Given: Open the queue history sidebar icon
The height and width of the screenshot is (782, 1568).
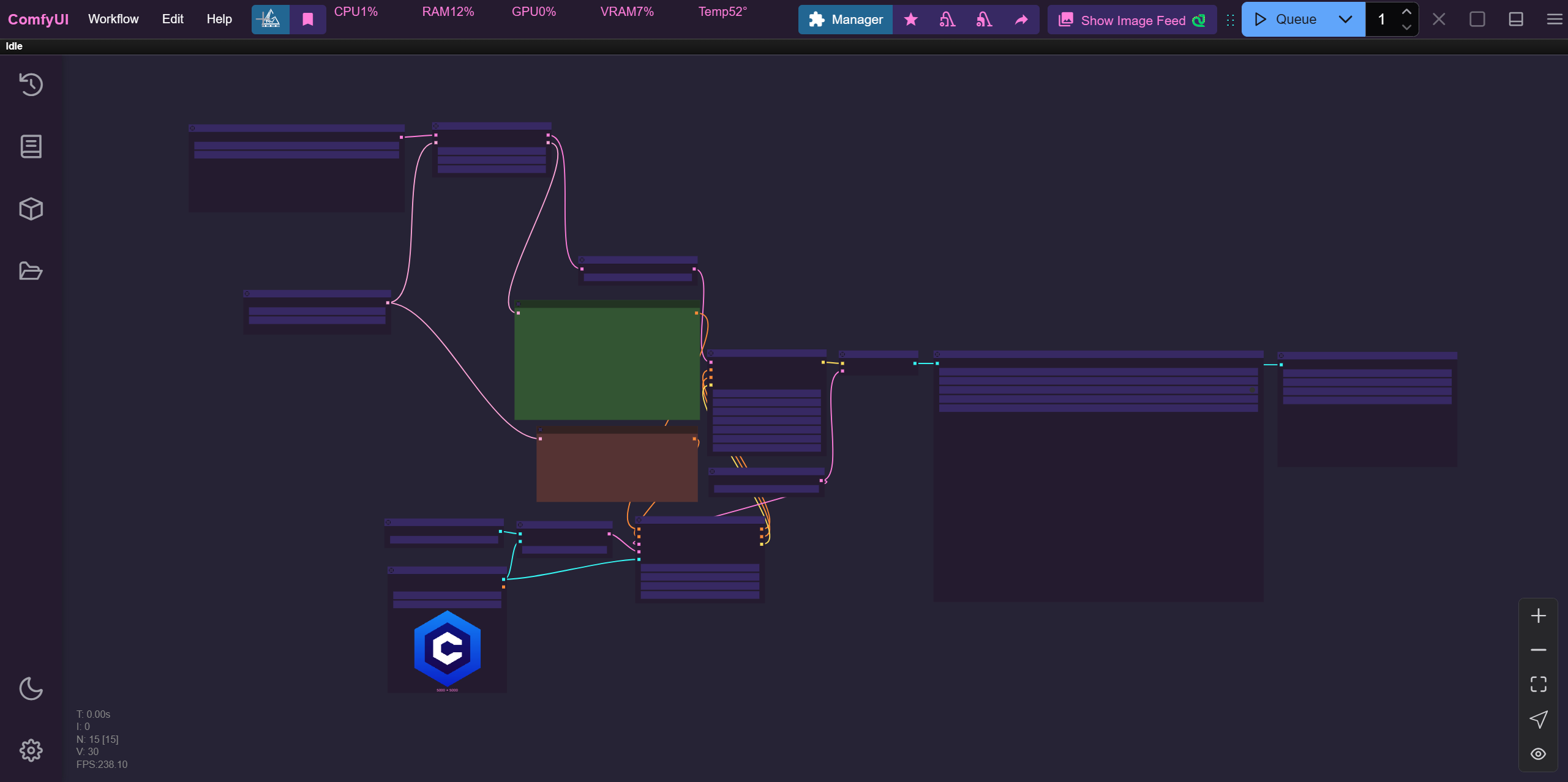Looking at the screenshot, I should point(31,84).
